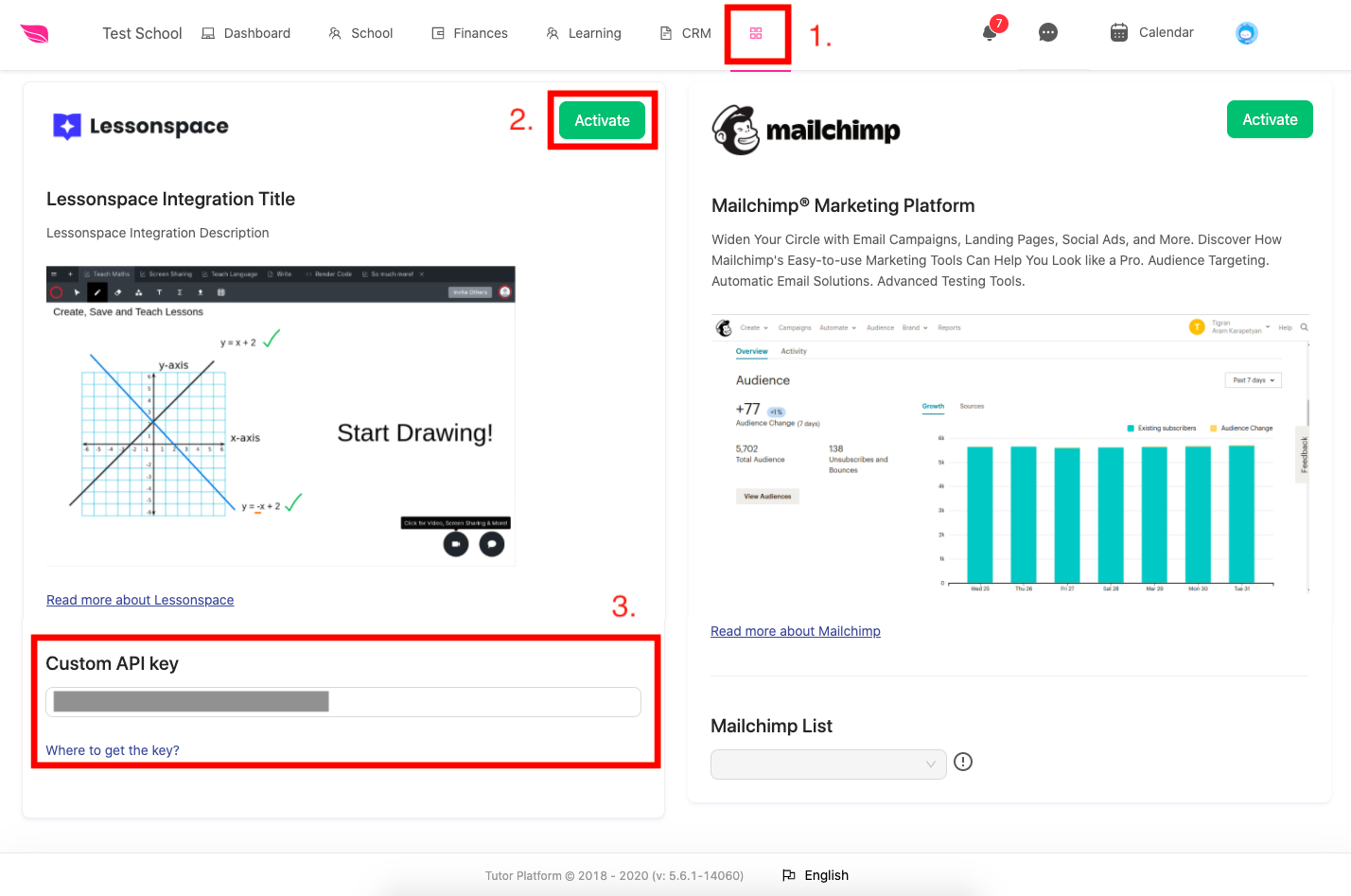Click the Lessonspace Integration Title heading

(171, 199)
